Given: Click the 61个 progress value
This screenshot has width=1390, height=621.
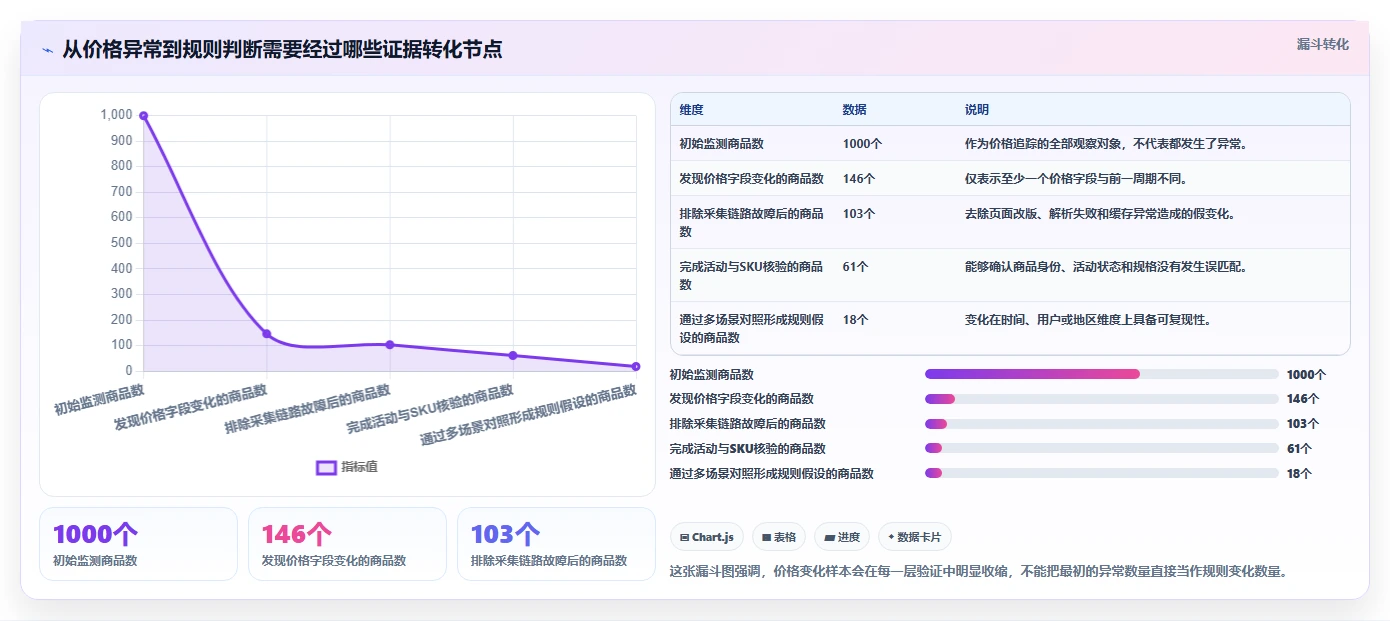Looking at the screenshot, I should (x=1299, y=449).
